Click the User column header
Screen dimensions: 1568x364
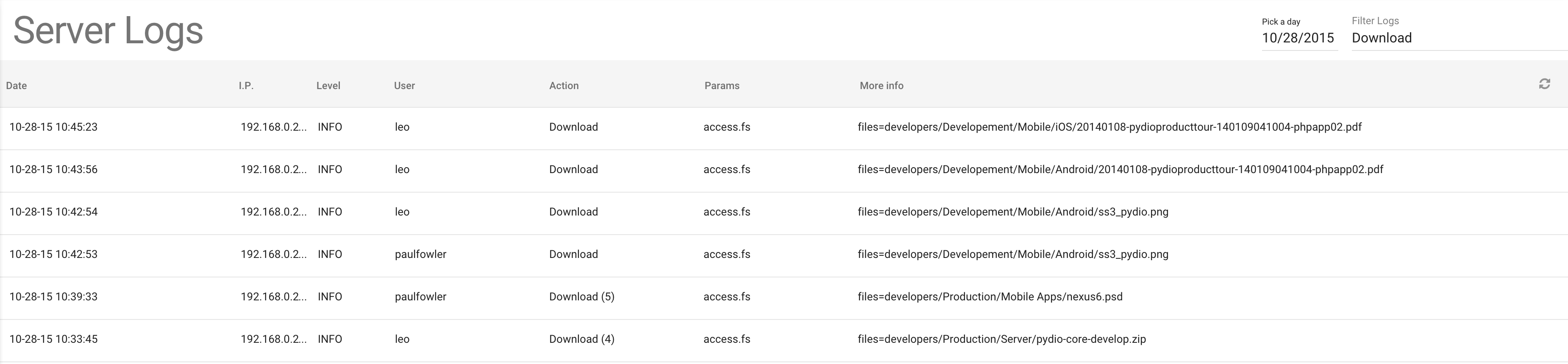[404, 85]
